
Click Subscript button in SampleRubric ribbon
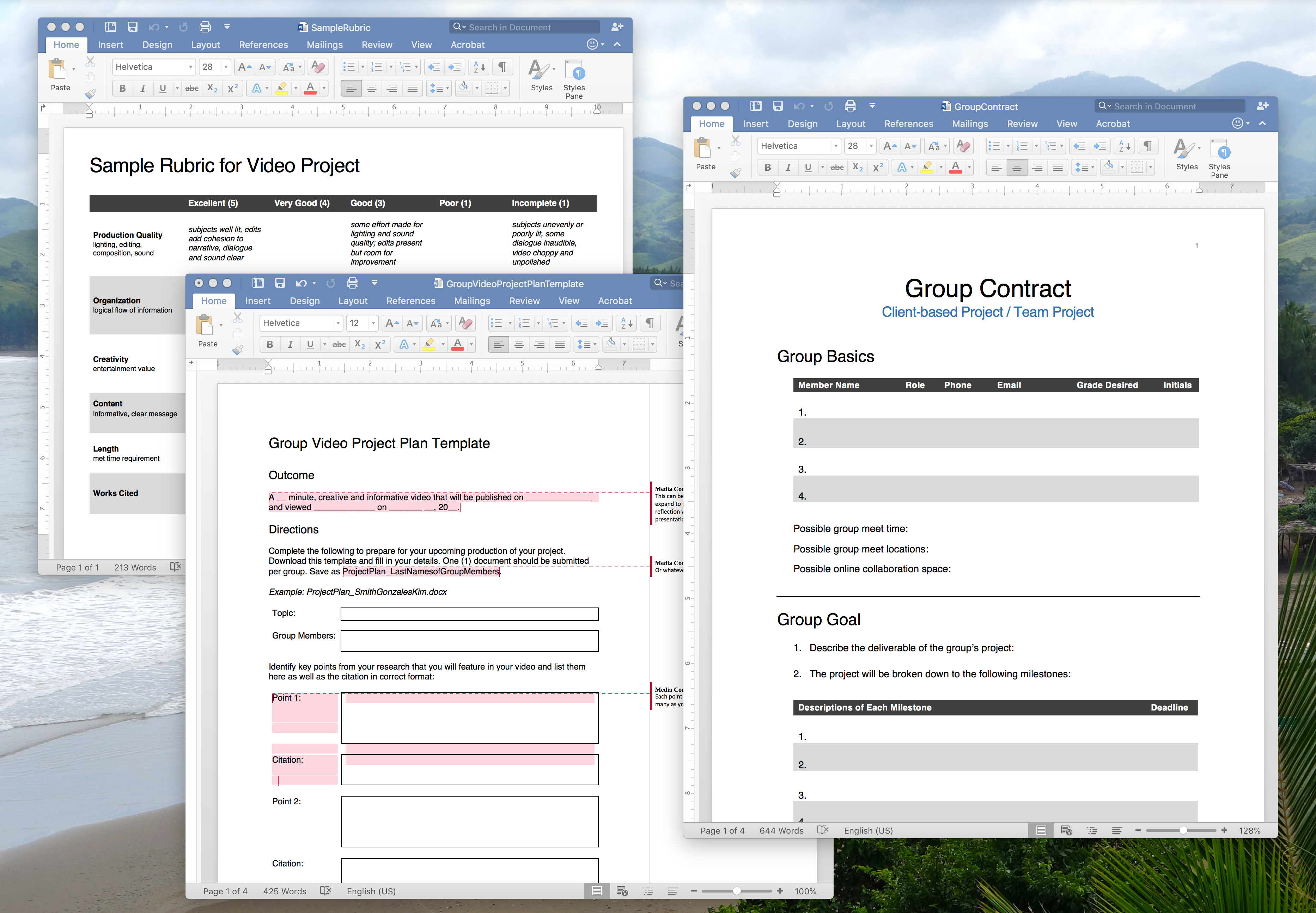[212, 88]
